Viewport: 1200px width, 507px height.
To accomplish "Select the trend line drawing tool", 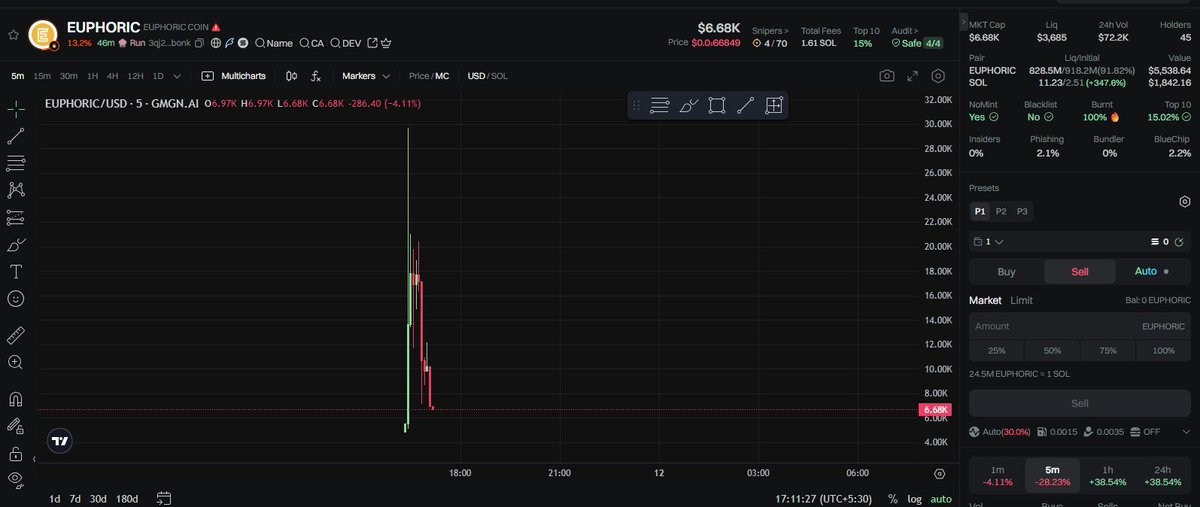I will pyautogui.click(x=16, y=136).
